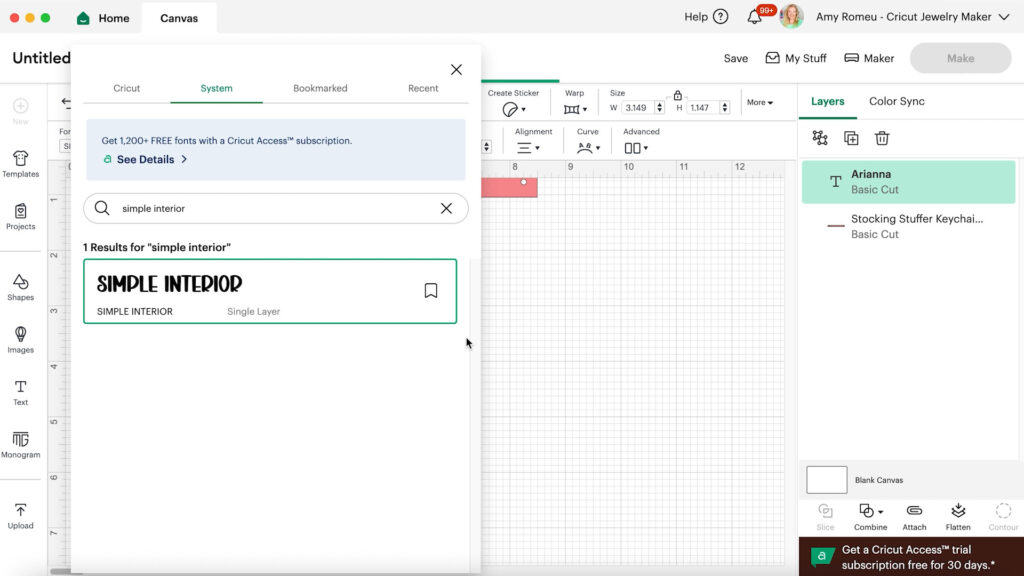1024x576 pixels.
Task: Close the font picker panel
Action: click(x=456, y=70)
